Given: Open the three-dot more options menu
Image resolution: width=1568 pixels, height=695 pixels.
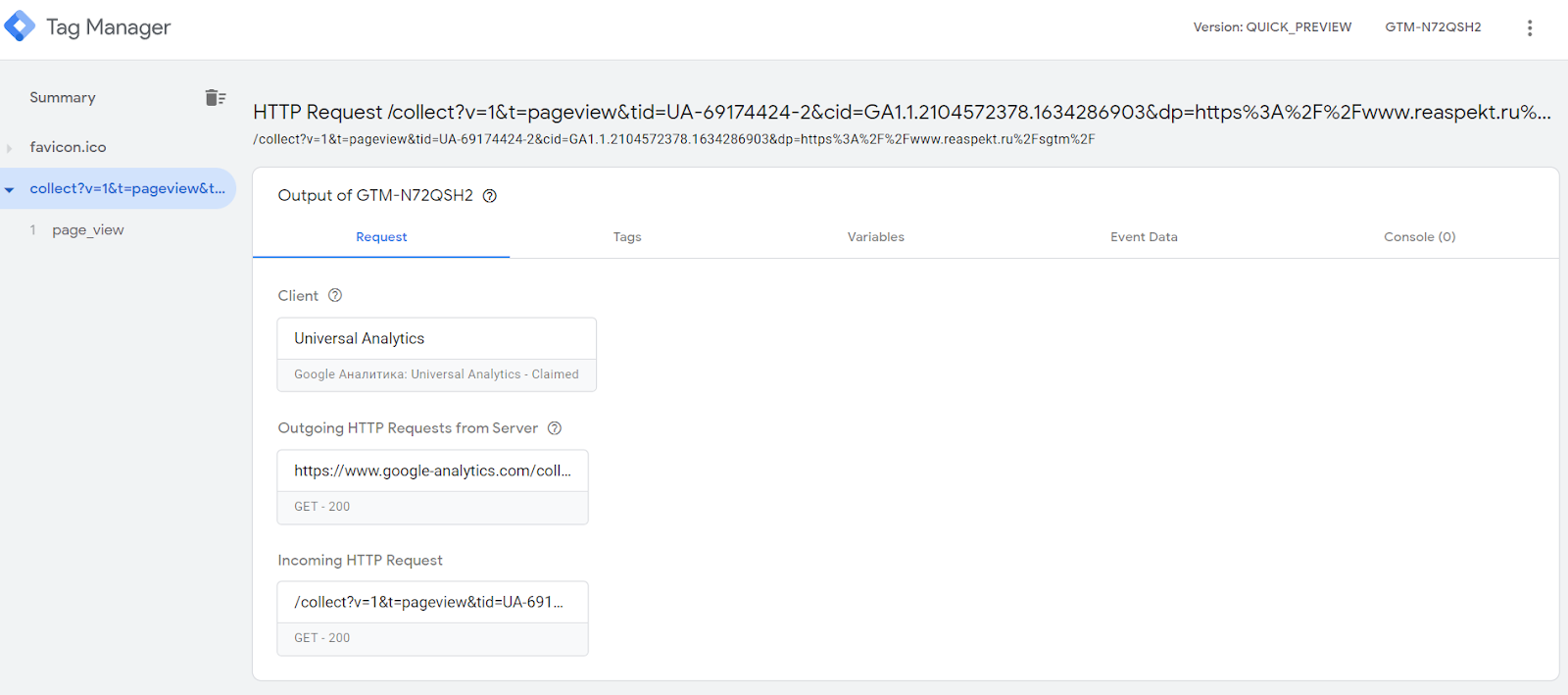Looking at the screenshot, I should [x=1529, y=27].
